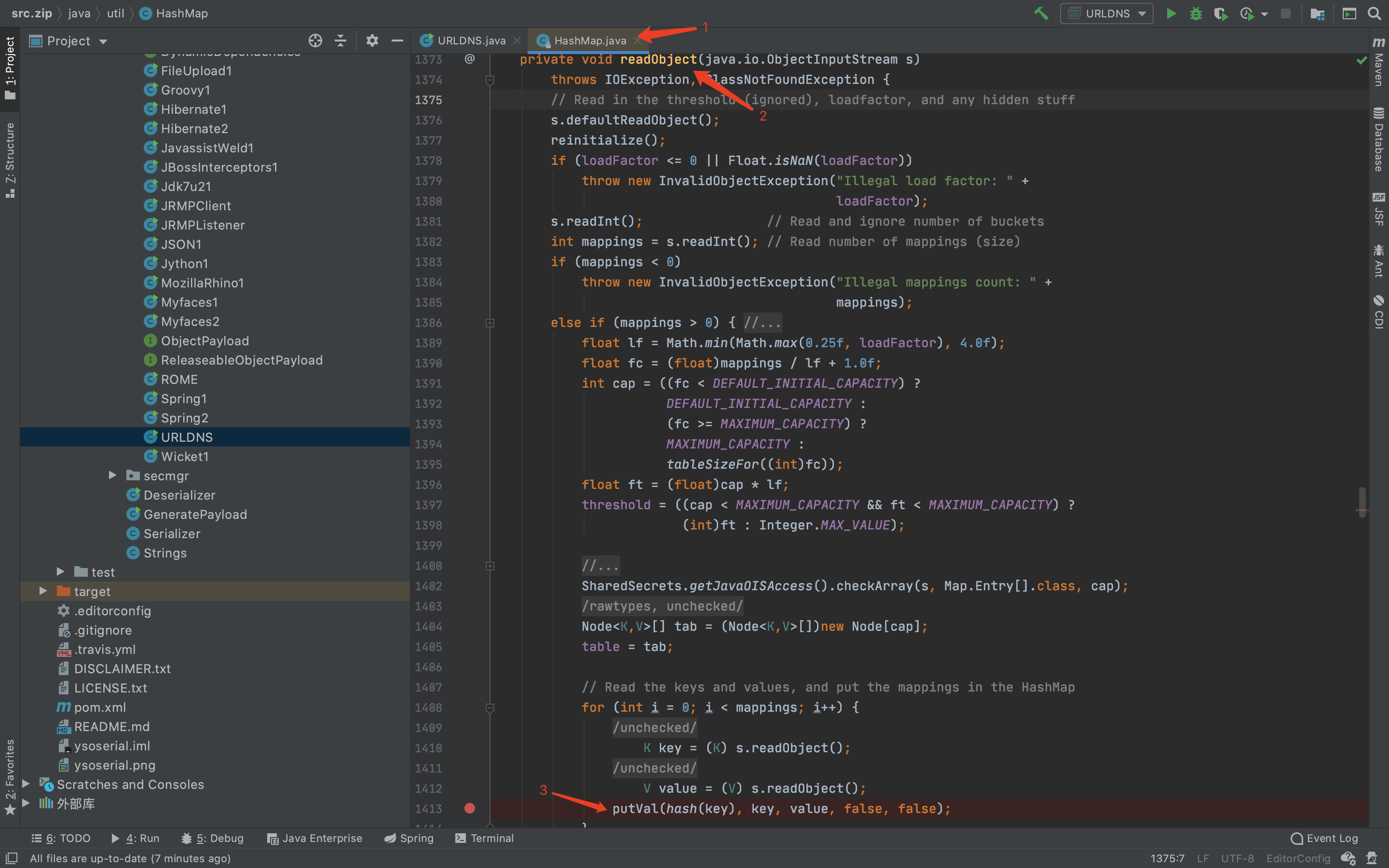
Task: Expand the secmgr folder
Action: tap(112, 475)
